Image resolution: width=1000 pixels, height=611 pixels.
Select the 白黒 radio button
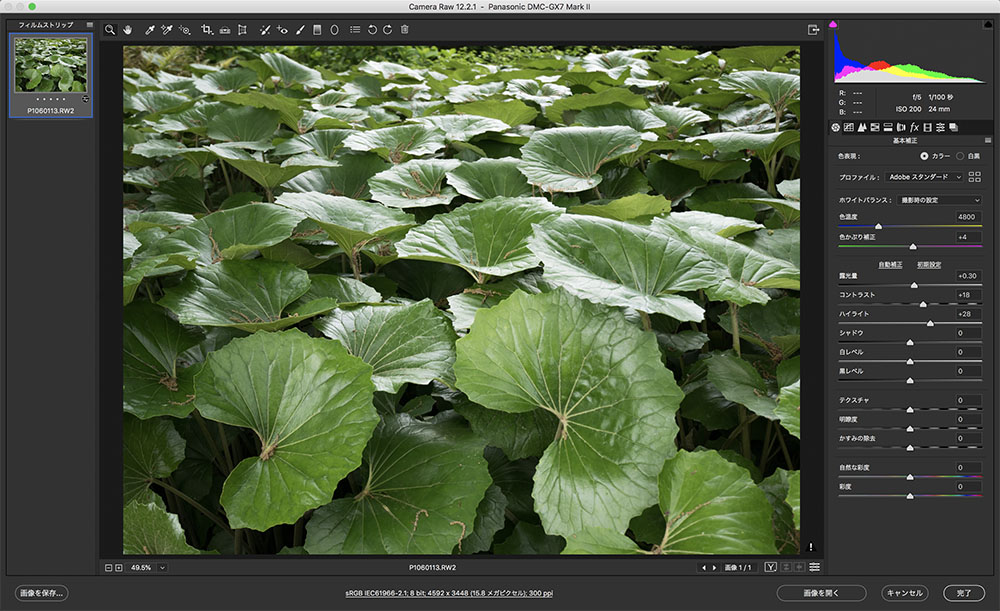[960, 156]
